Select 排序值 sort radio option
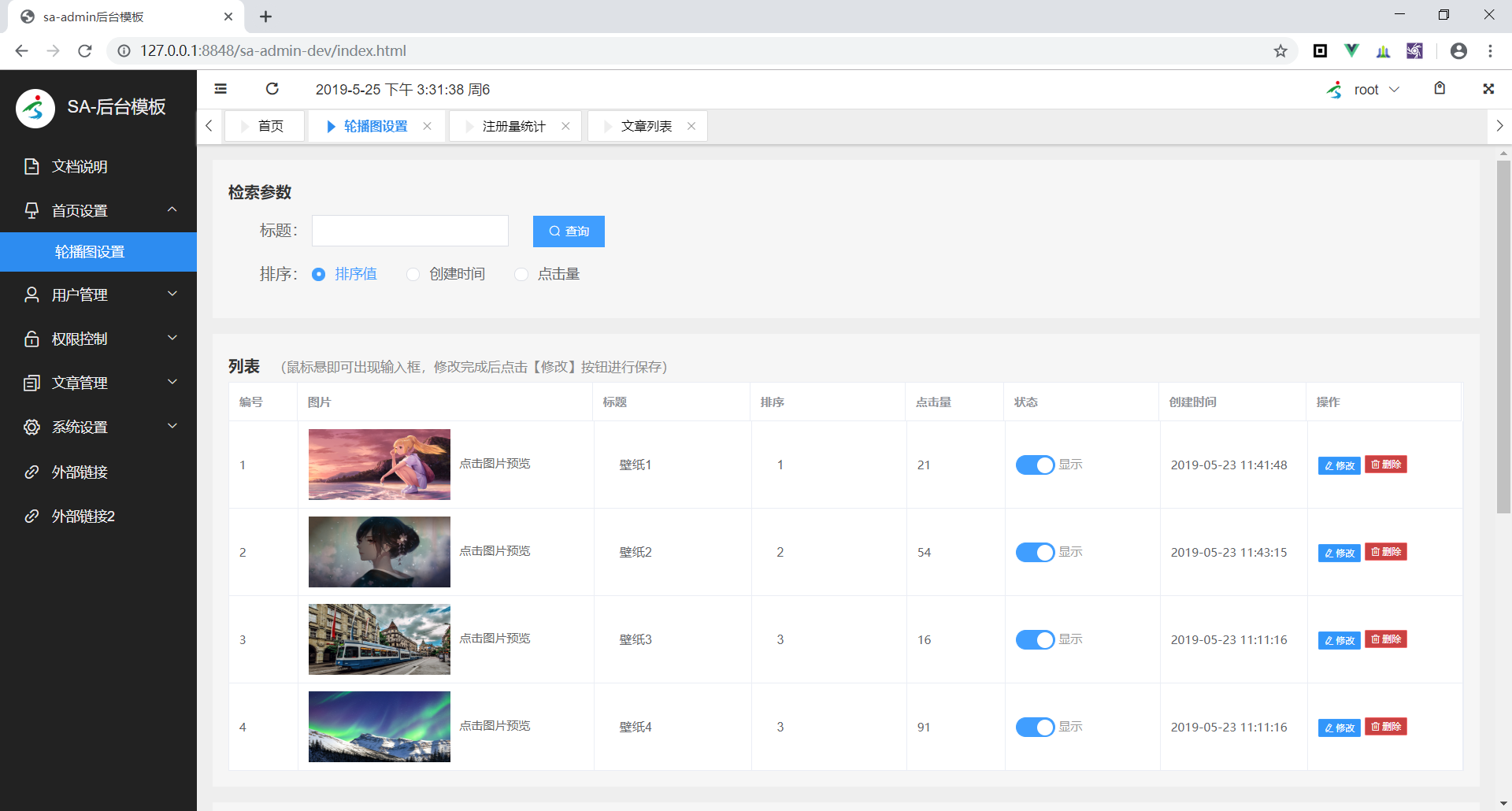1512x811 pixels. 344,274
